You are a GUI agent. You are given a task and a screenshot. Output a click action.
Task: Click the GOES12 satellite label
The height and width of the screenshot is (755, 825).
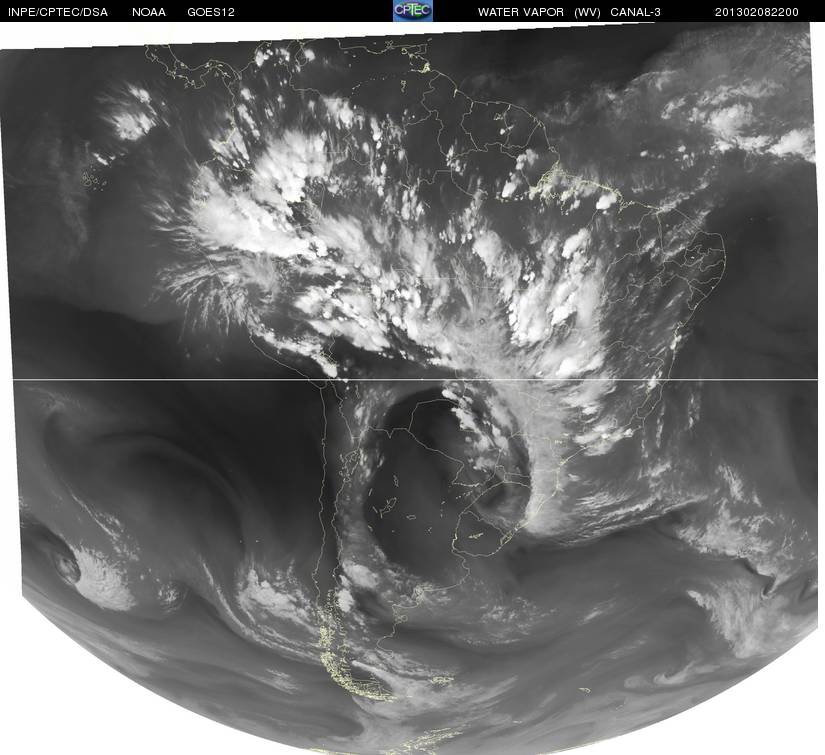[x=210, y=12]
